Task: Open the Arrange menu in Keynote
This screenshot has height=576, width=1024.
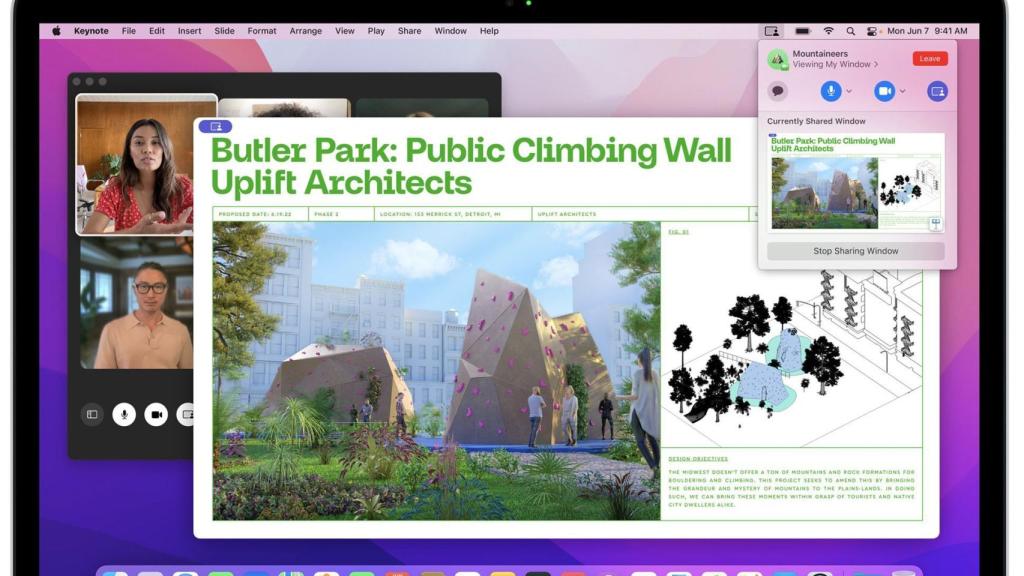Action: click(x=305, y=31)
